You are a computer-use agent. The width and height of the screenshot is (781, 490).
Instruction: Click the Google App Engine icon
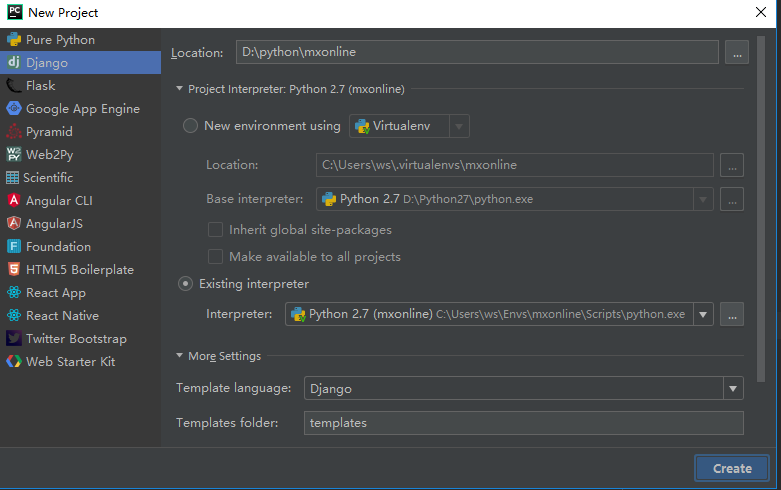click(x=14, y=108)
